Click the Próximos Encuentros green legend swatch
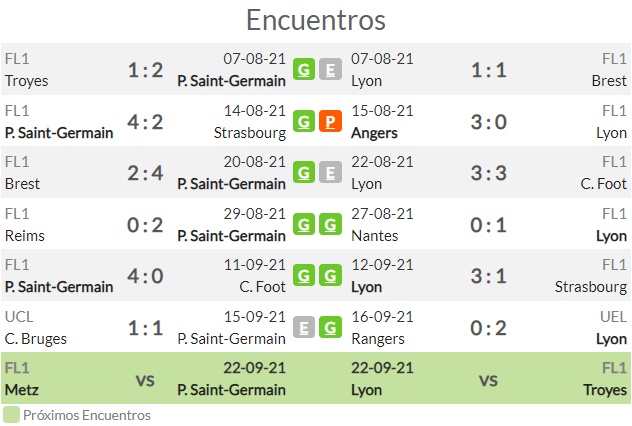The width and height of the screenshot is (632, 426). click(11, 415)
